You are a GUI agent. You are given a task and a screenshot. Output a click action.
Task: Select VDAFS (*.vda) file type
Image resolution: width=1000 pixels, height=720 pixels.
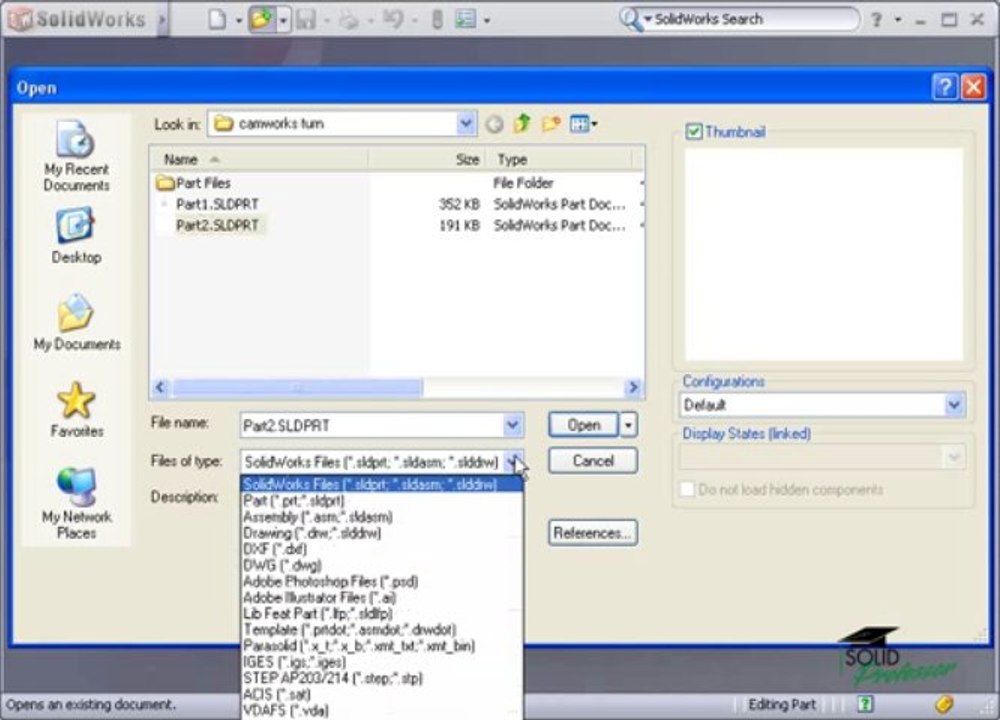pyautogui.click(x=381, y=710)
